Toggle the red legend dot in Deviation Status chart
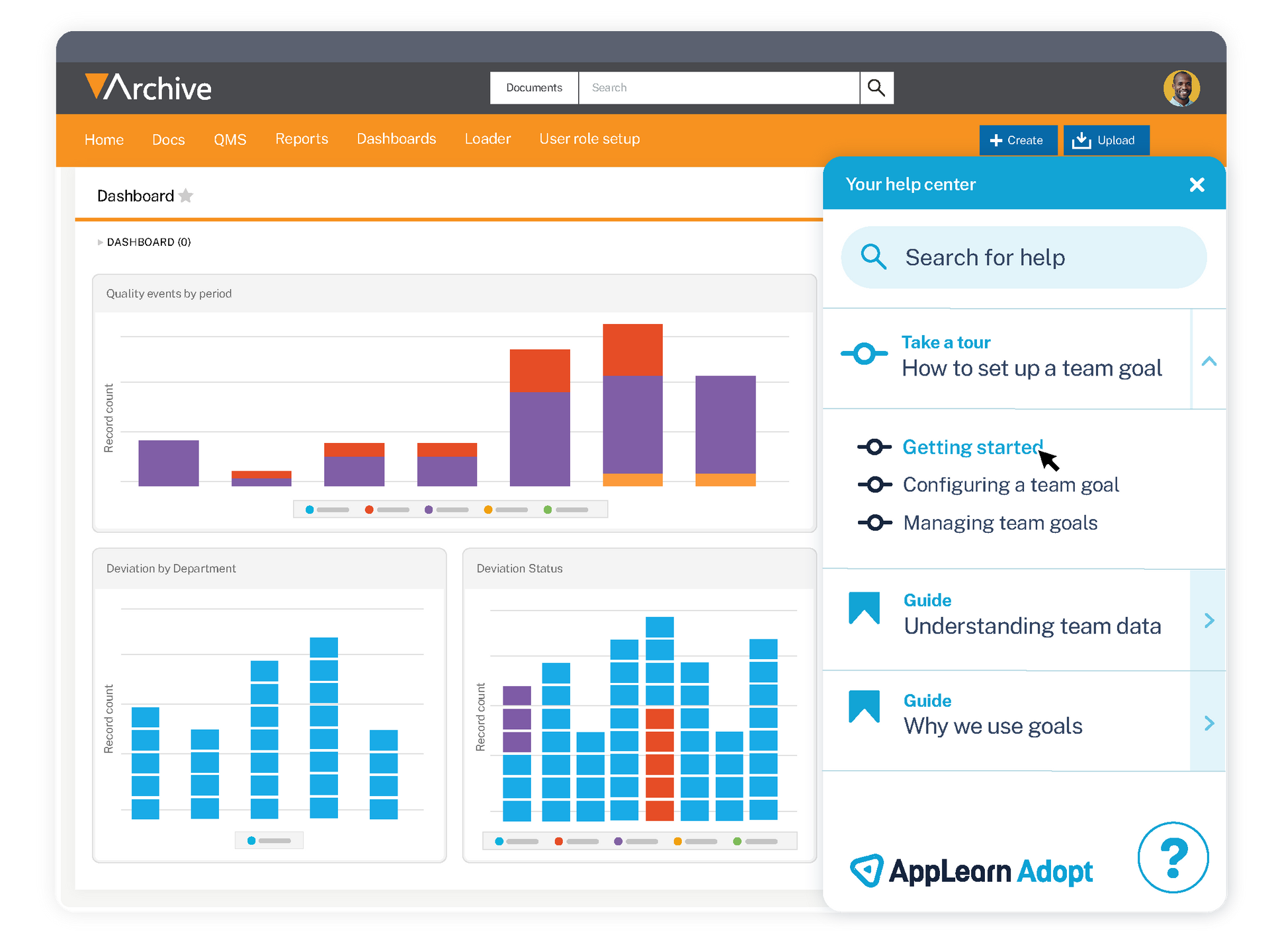This screenshot has height=952, width=1270. [x=558, y=841]
